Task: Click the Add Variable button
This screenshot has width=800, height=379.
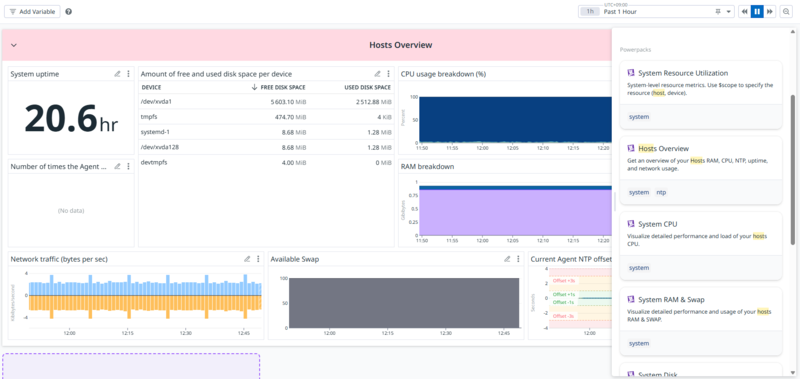Action: pos(32,11)
